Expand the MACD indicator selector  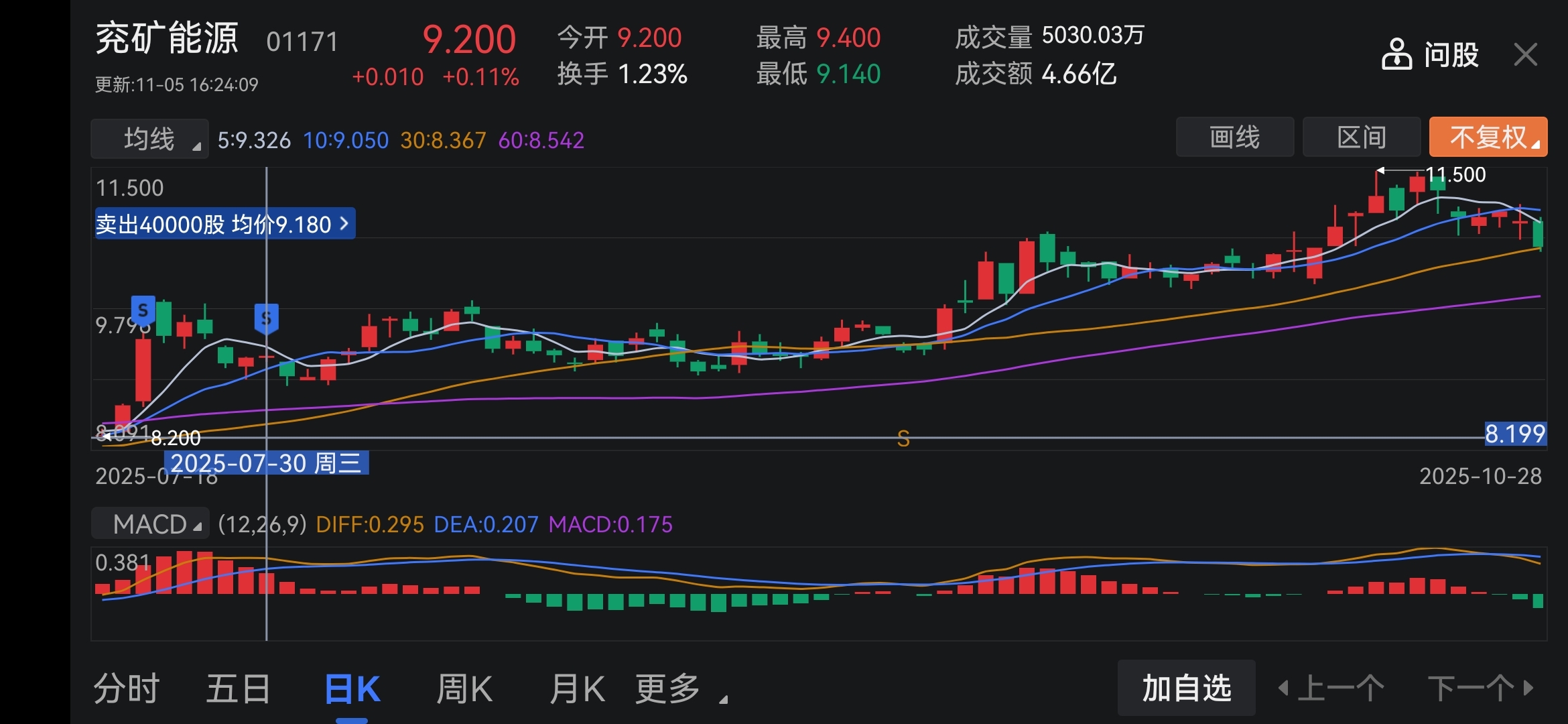150,524
